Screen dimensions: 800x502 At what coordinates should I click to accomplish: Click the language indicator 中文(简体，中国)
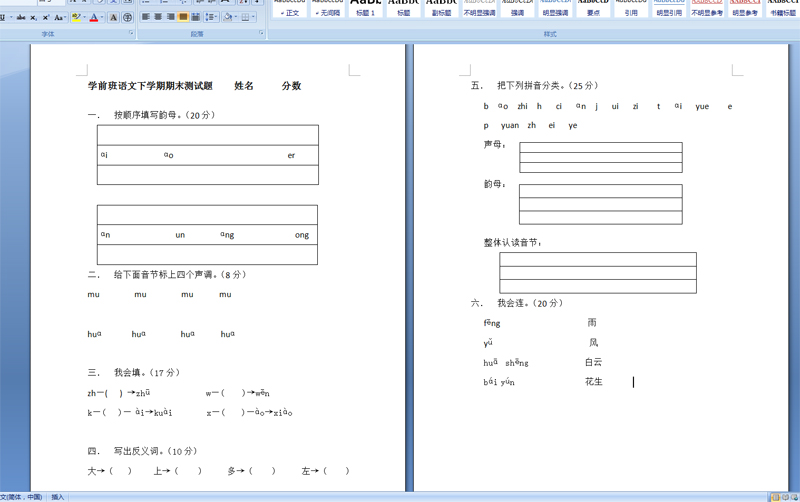pos(21,497)
